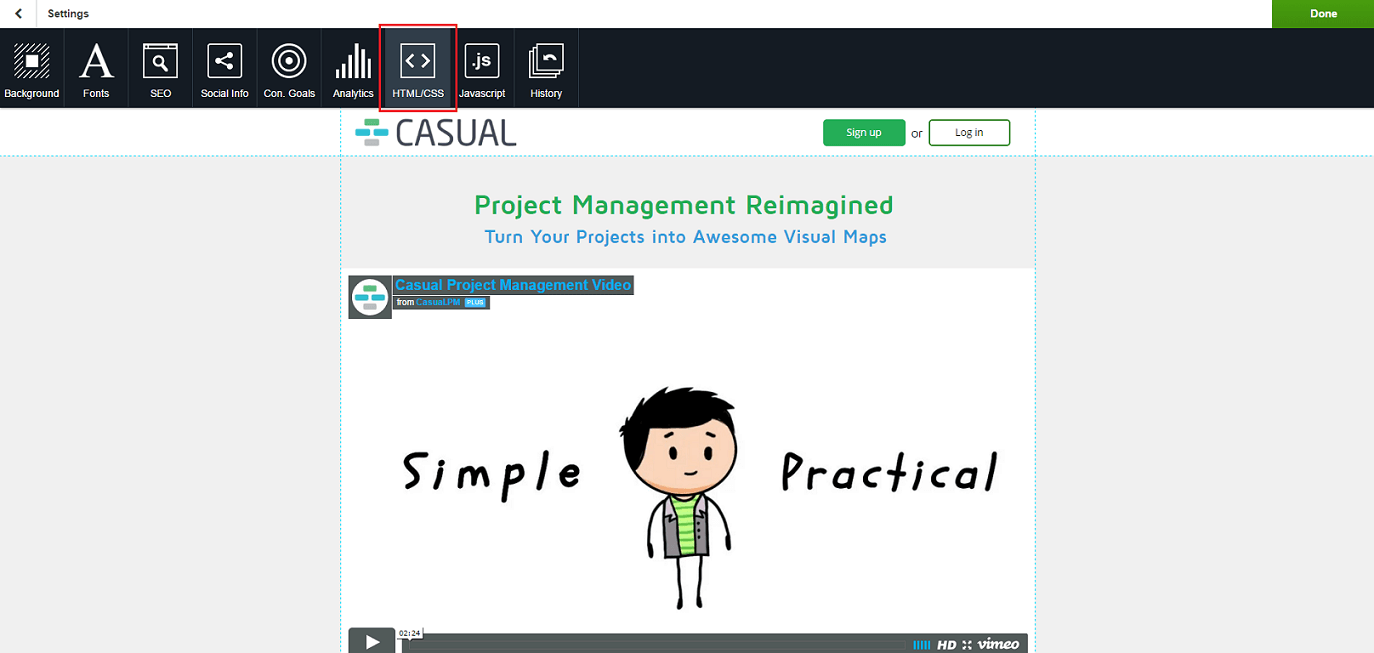
Task: Click the PLUS badge
Action: tap(475, 302)
